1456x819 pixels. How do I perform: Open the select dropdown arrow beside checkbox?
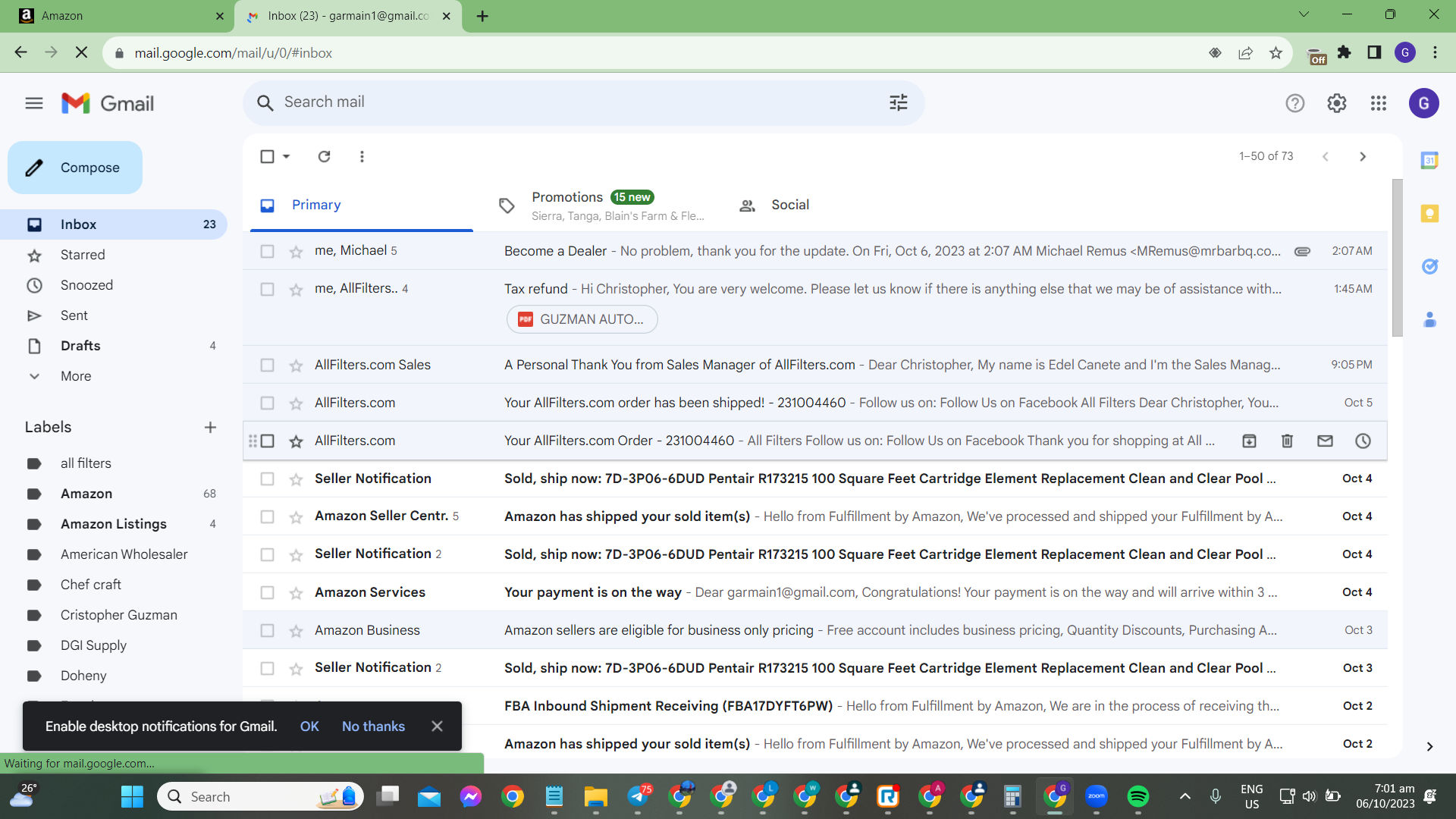tap(286, 156)
